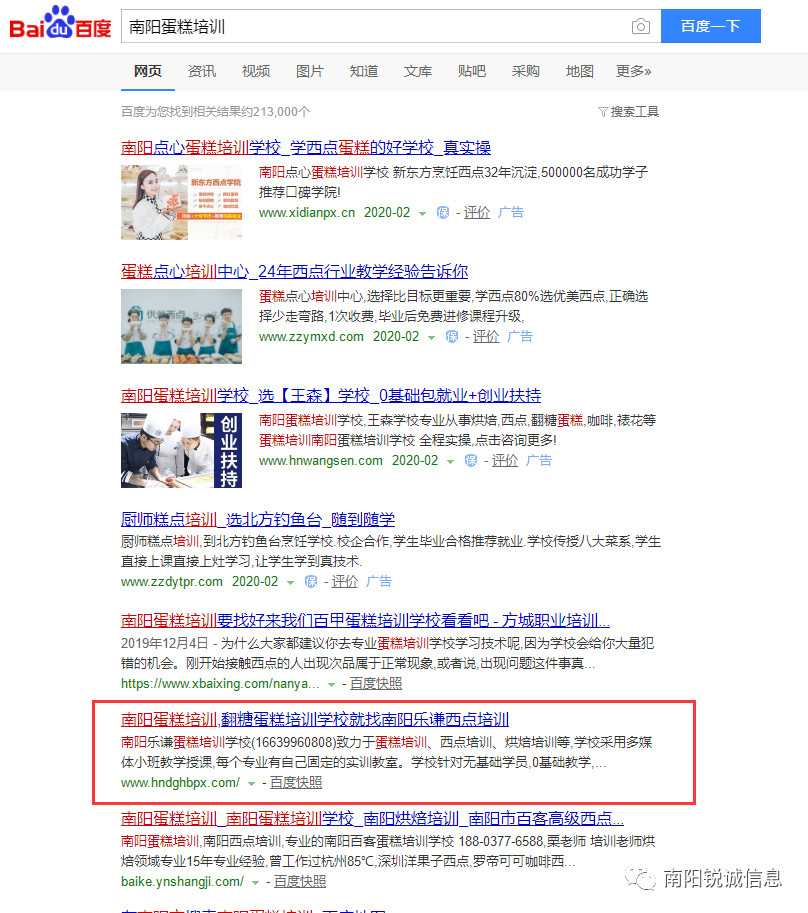The height and width of the screenshot is (913, 808).
Task: Select the 地图 tab
Action: (580, 71)
